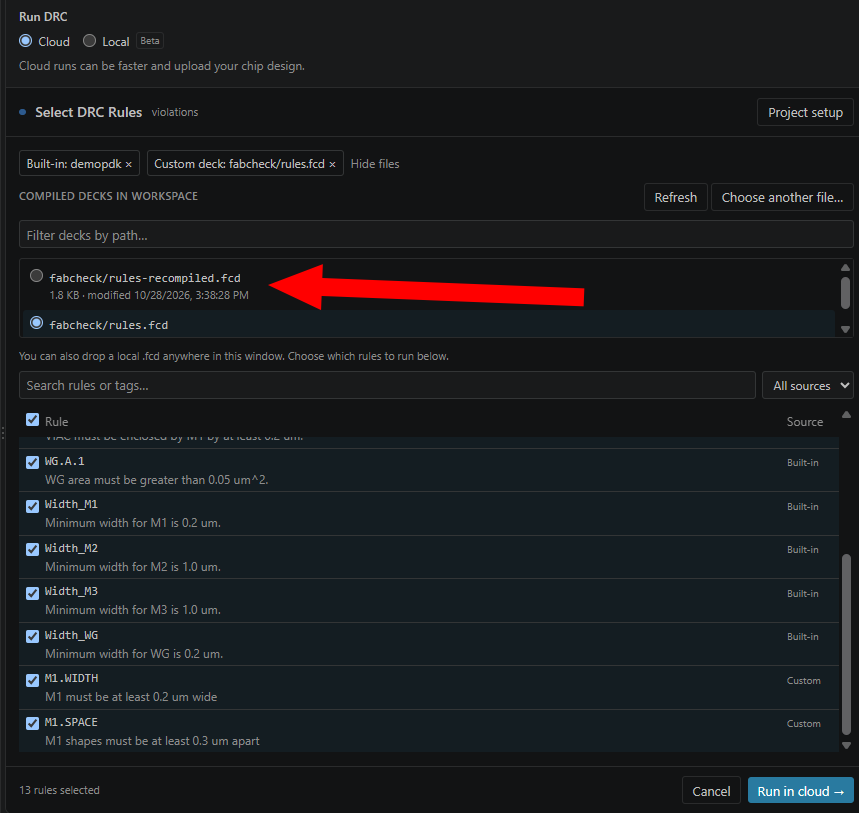Click the deck list scroll down arrow

click(x=845, y=329)
